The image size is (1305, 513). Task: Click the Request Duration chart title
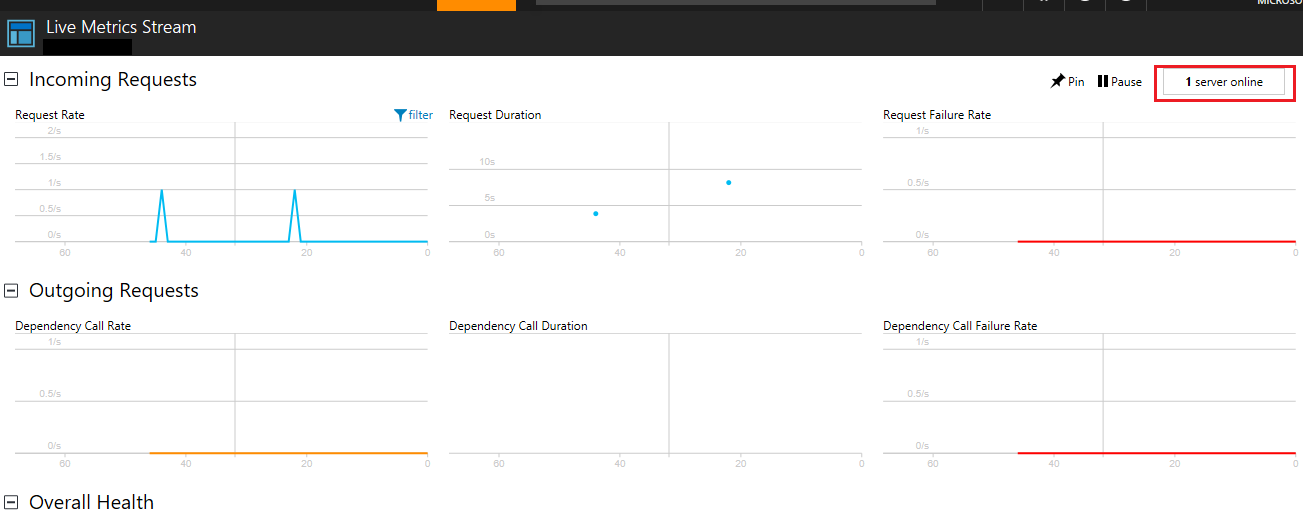[x=495, y=115]
